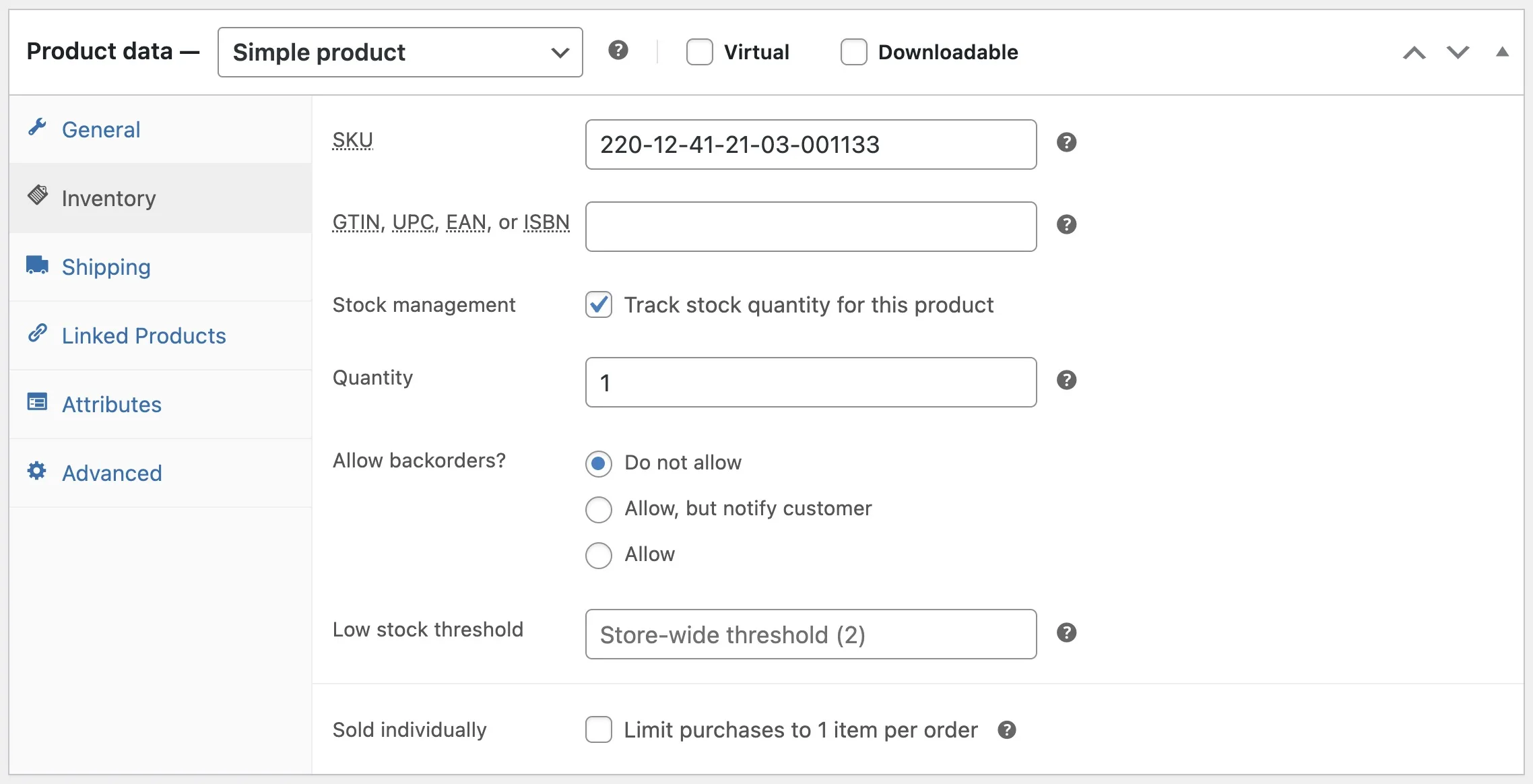
Task: Go to the Advanced tab
Action: (x=160, y=473)
